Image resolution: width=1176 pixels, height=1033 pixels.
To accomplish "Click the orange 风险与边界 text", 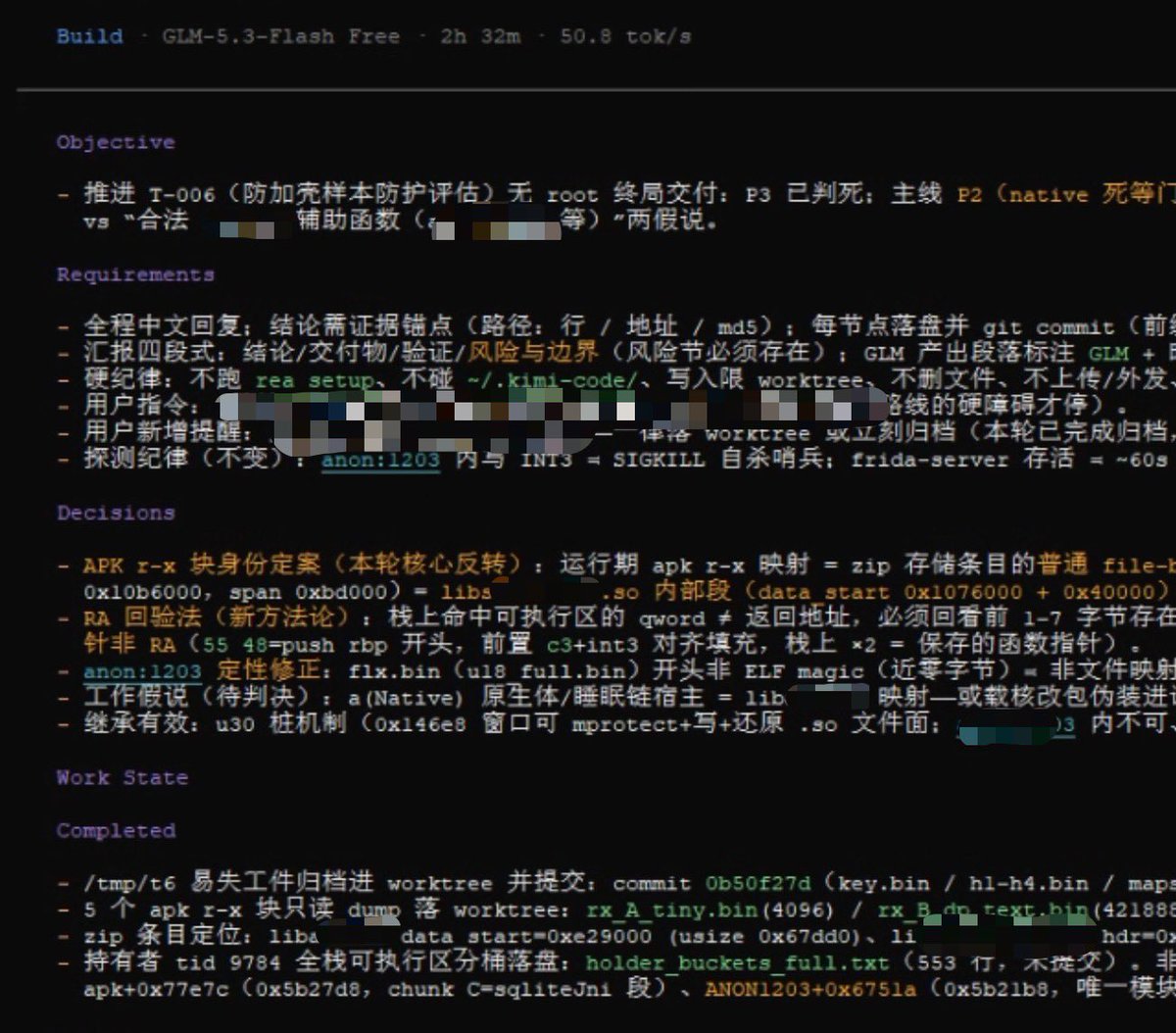I will click(532, 353).
